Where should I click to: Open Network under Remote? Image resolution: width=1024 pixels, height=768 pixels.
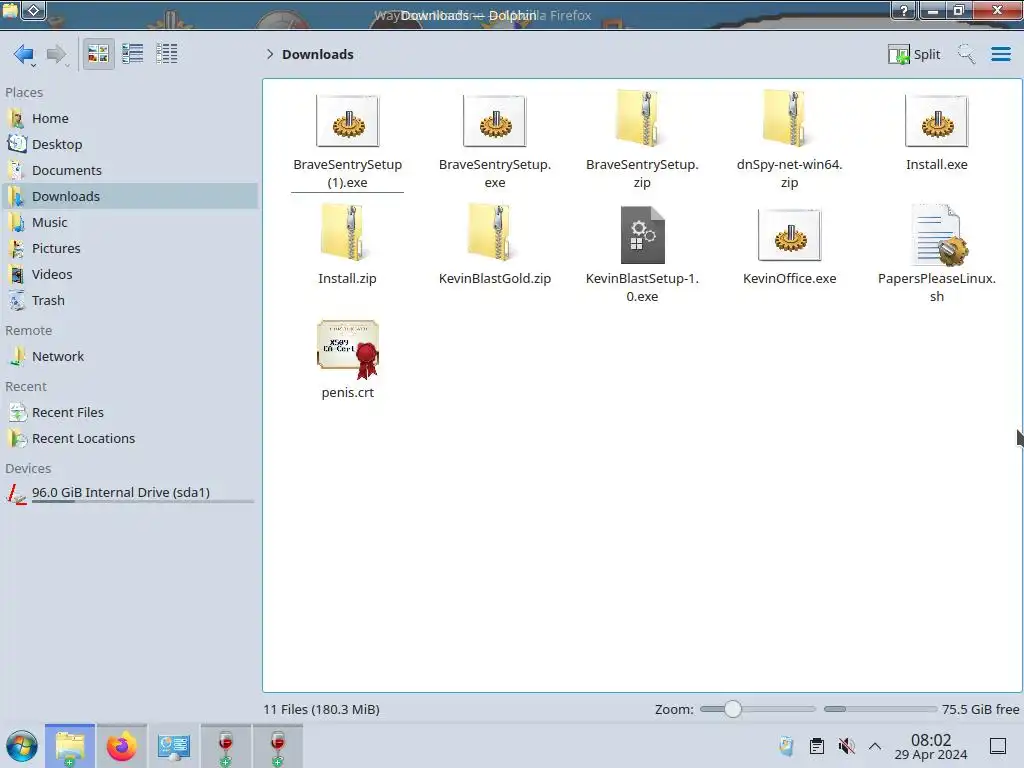pos(131,357)
